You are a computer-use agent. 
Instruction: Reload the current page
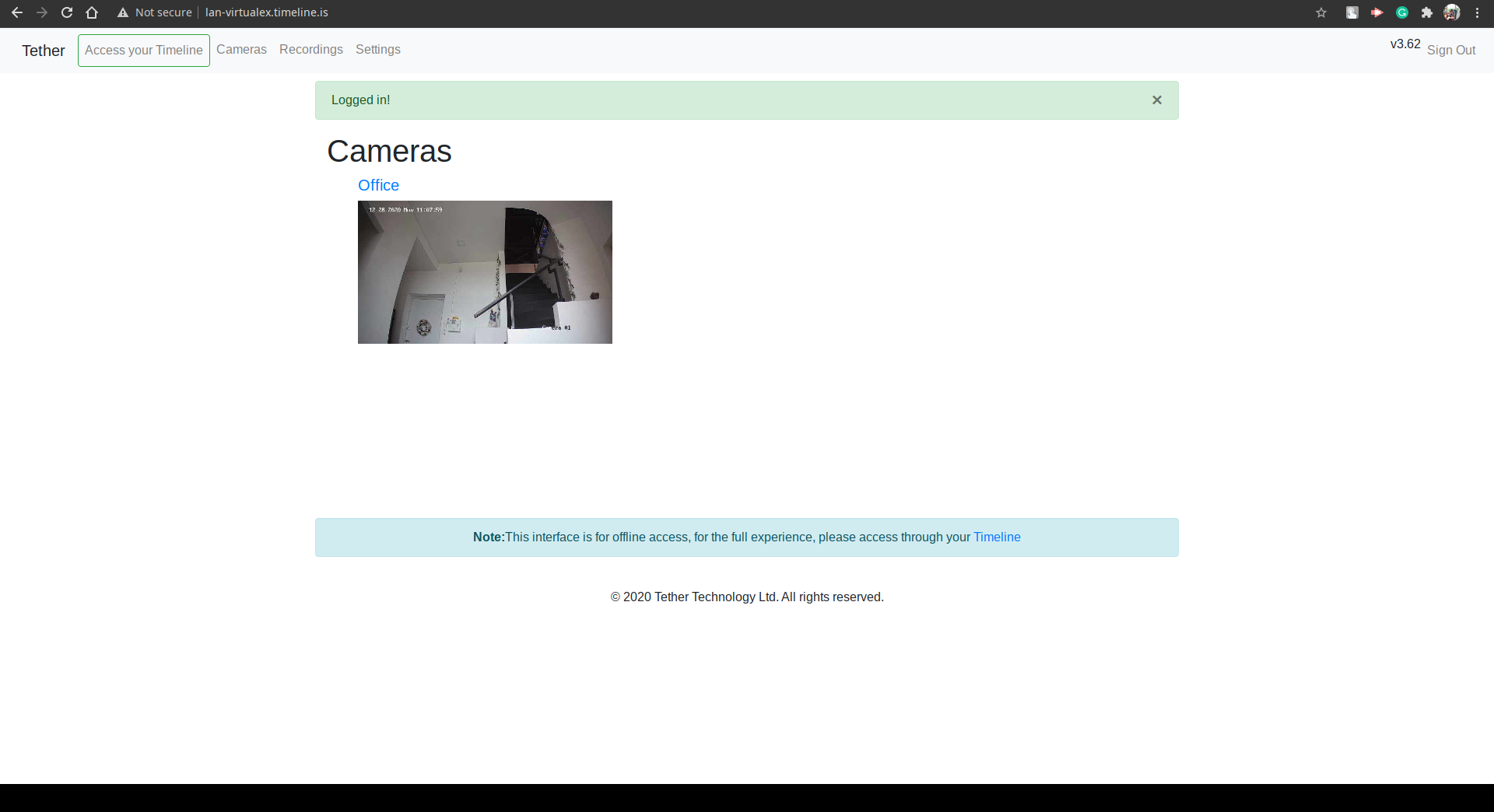67,12
